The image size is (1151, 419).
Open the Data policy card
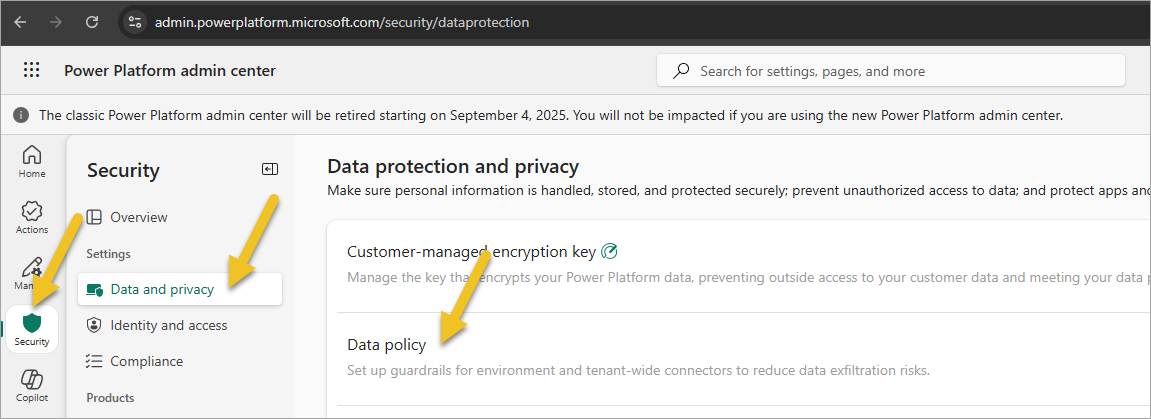741,357
